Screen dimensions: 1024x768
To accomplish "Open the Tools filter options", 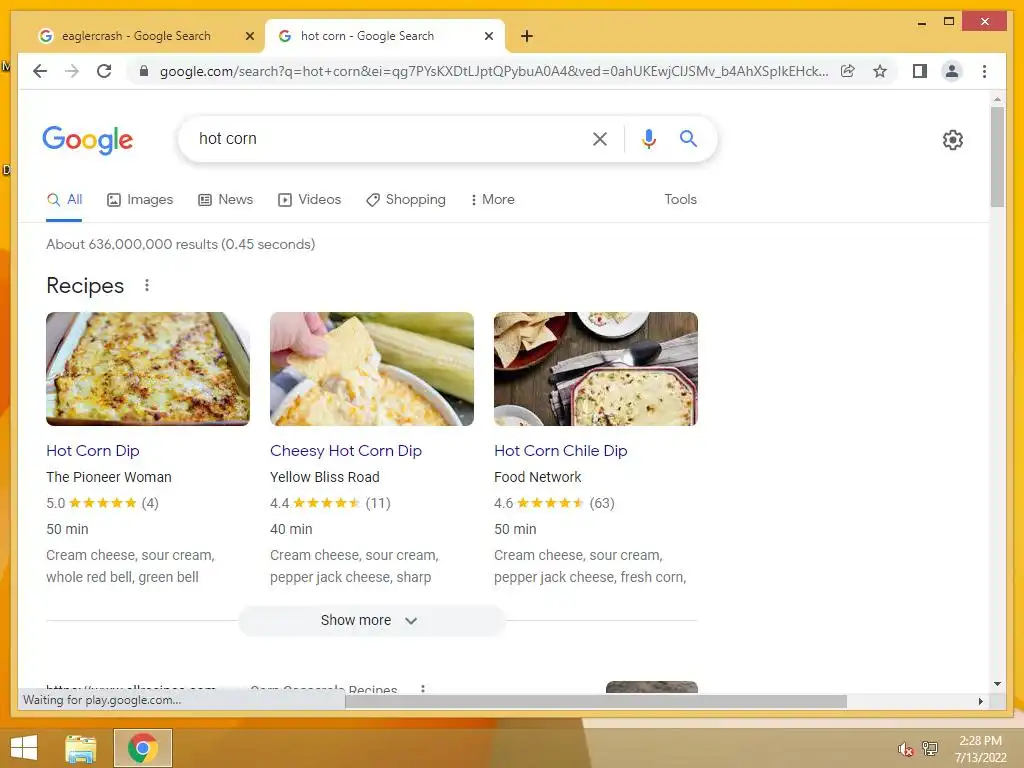I will [680, 199].
